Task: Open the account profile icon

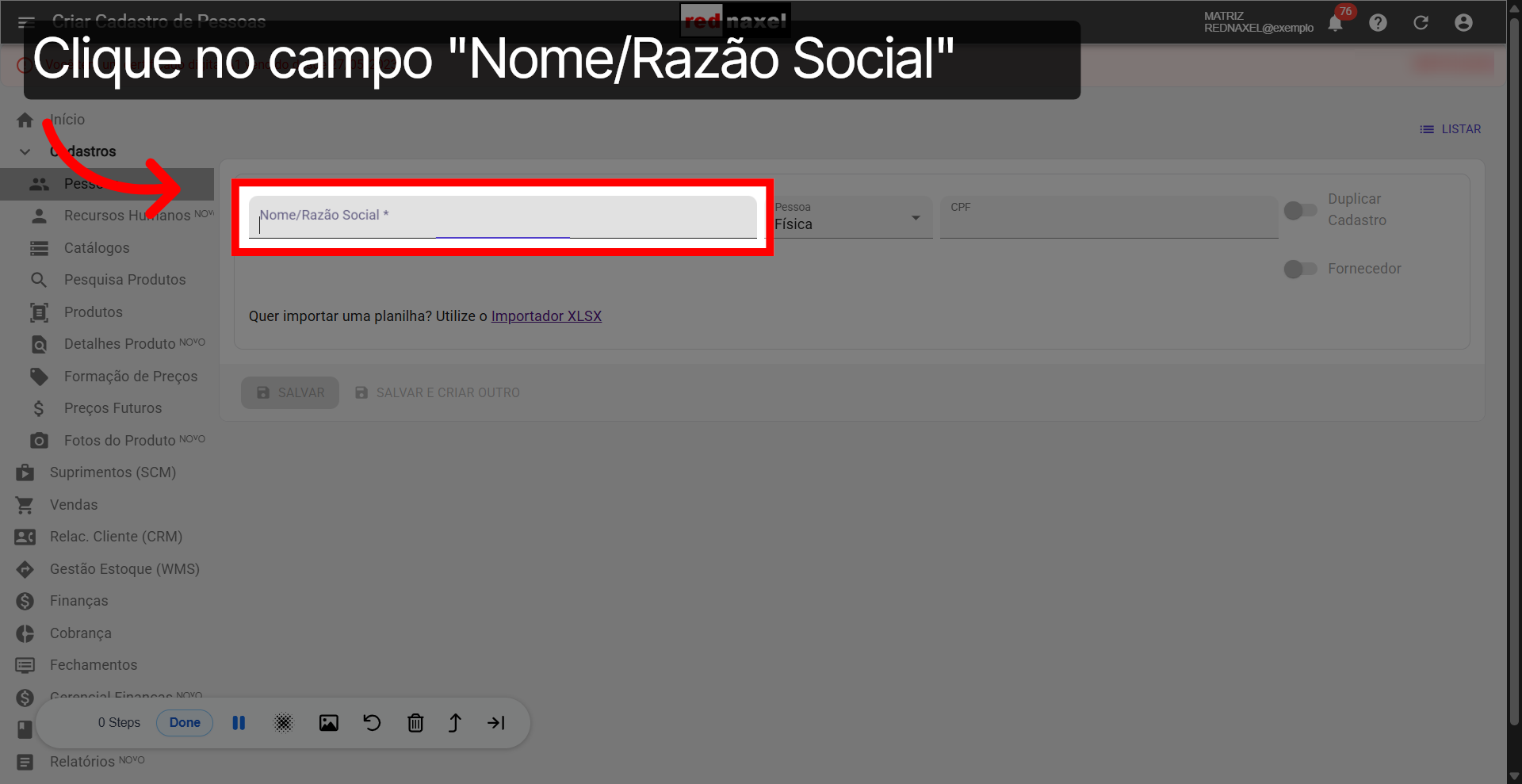Action: click(1463, 22)
